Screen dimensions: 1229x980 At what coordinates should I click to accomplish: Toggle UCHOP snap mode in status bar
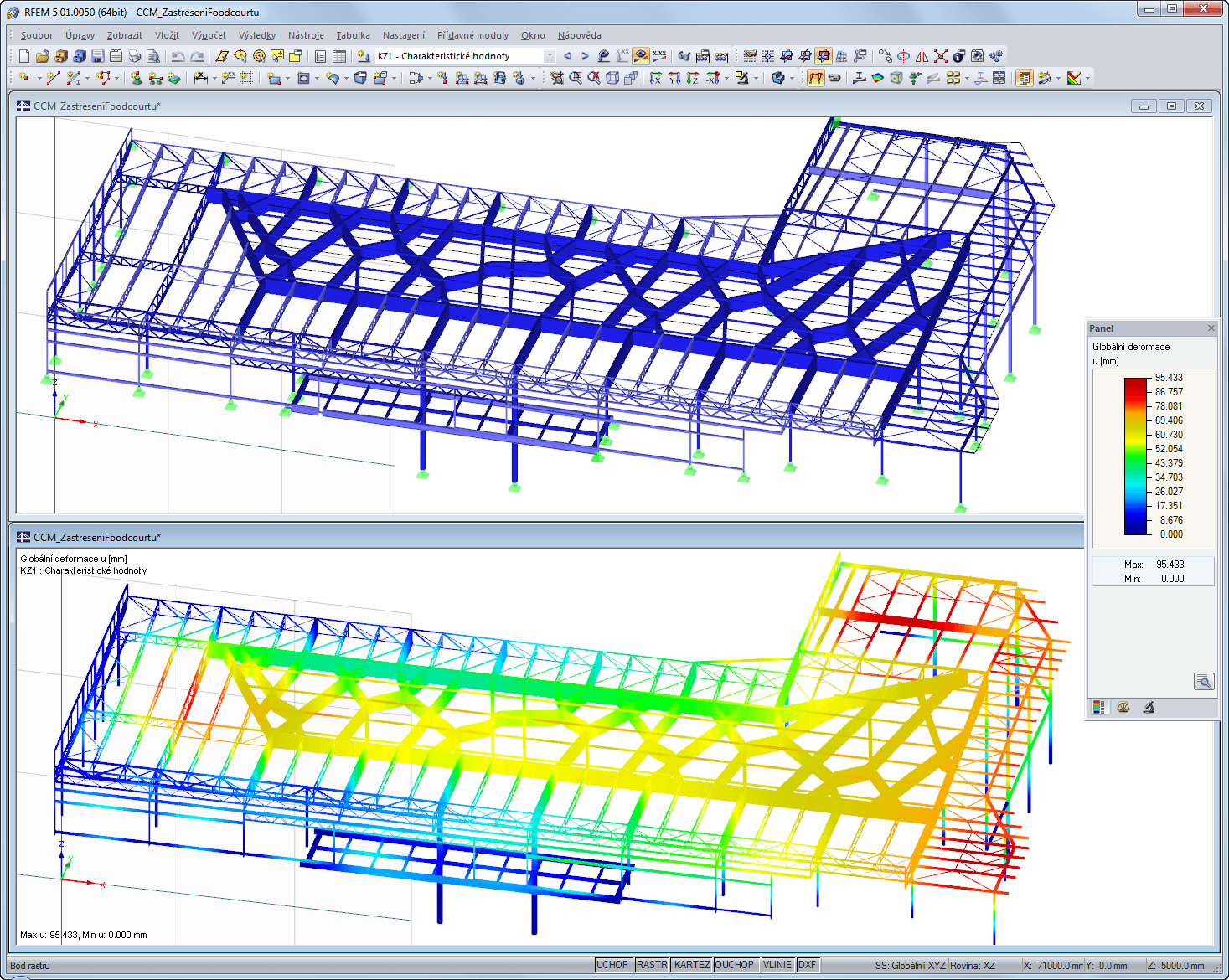point(613,964)
